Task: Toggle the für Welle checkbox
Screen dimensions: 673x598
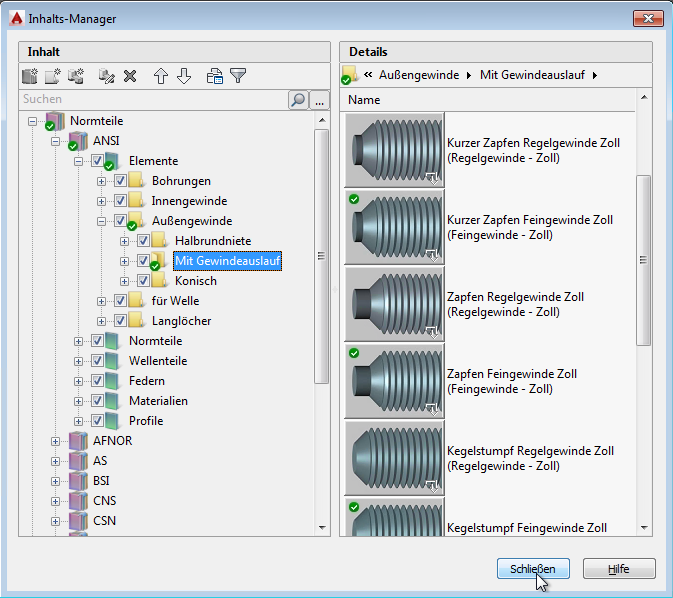Action: pyautogui.click(x=120, y=301)
